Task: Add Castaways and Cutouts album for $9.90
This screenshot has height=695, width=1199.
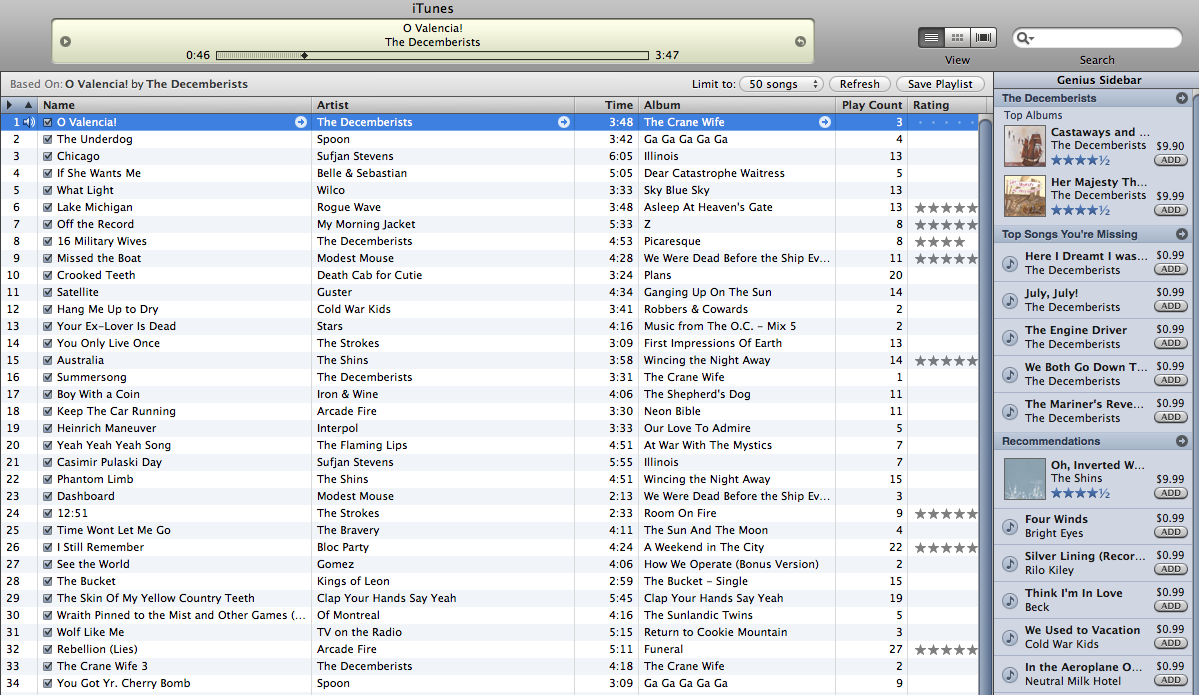Action: [1171, 161]
